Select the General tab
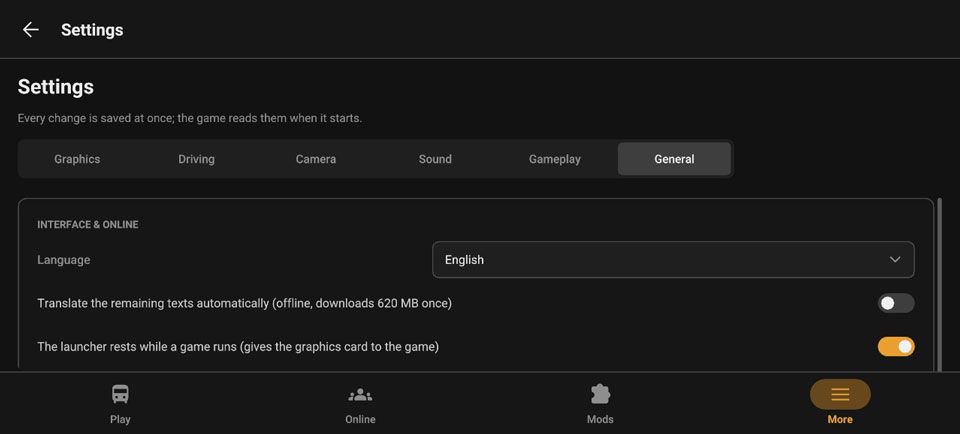The image size is (960, 434). (674, 159)
